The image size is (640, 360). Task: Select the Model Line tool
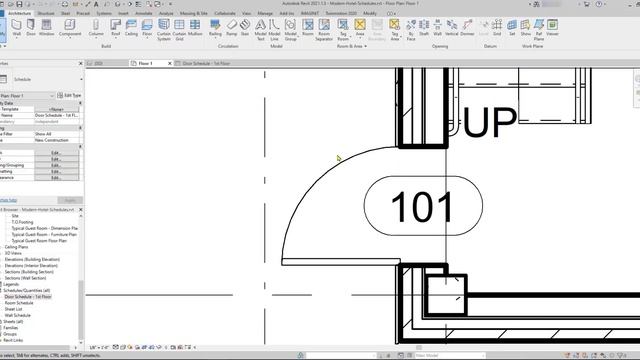click(x=274, y=30)
